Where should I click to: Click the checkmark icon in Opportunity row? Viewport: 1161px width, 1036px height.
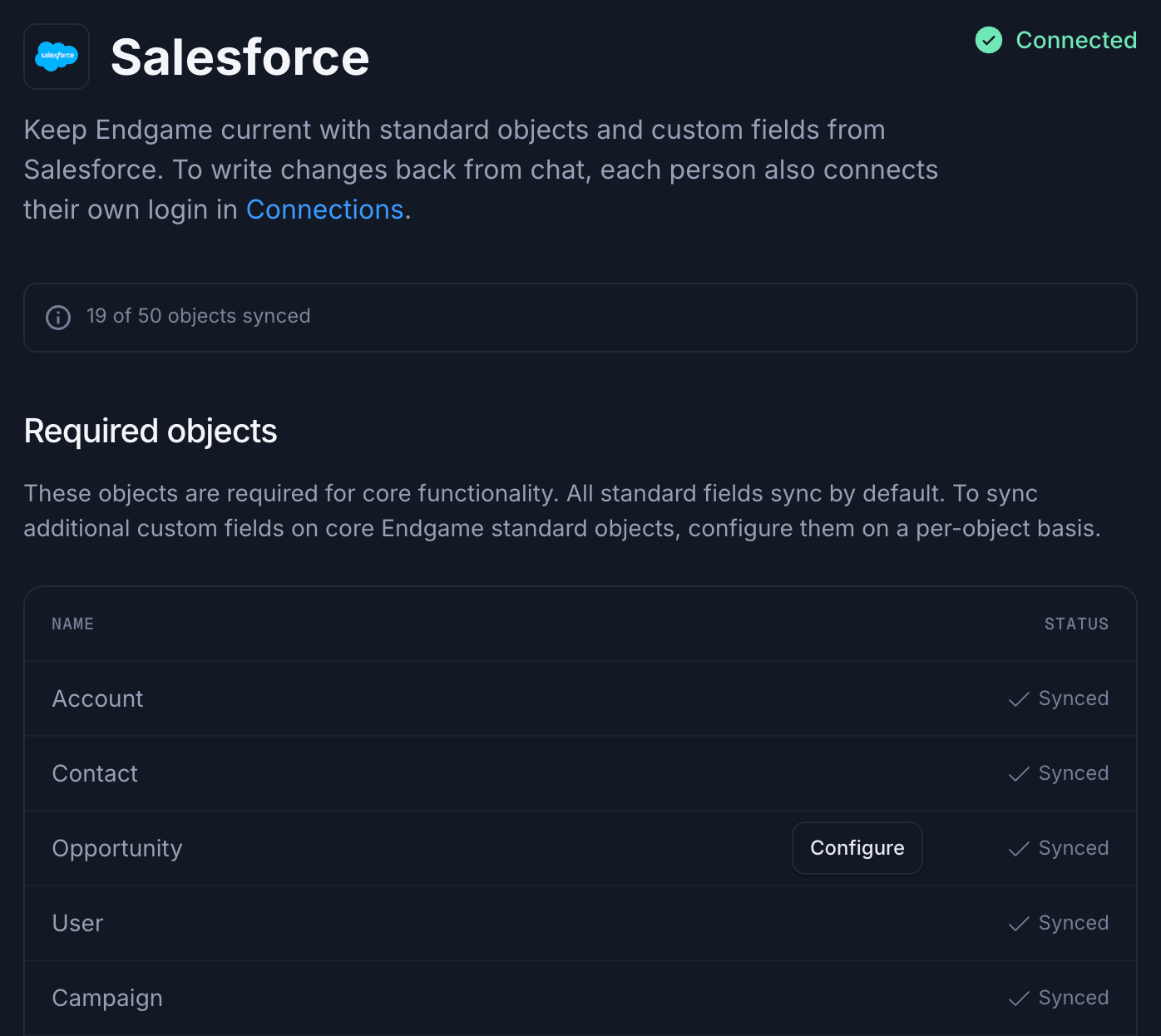tap(1019, 849)
